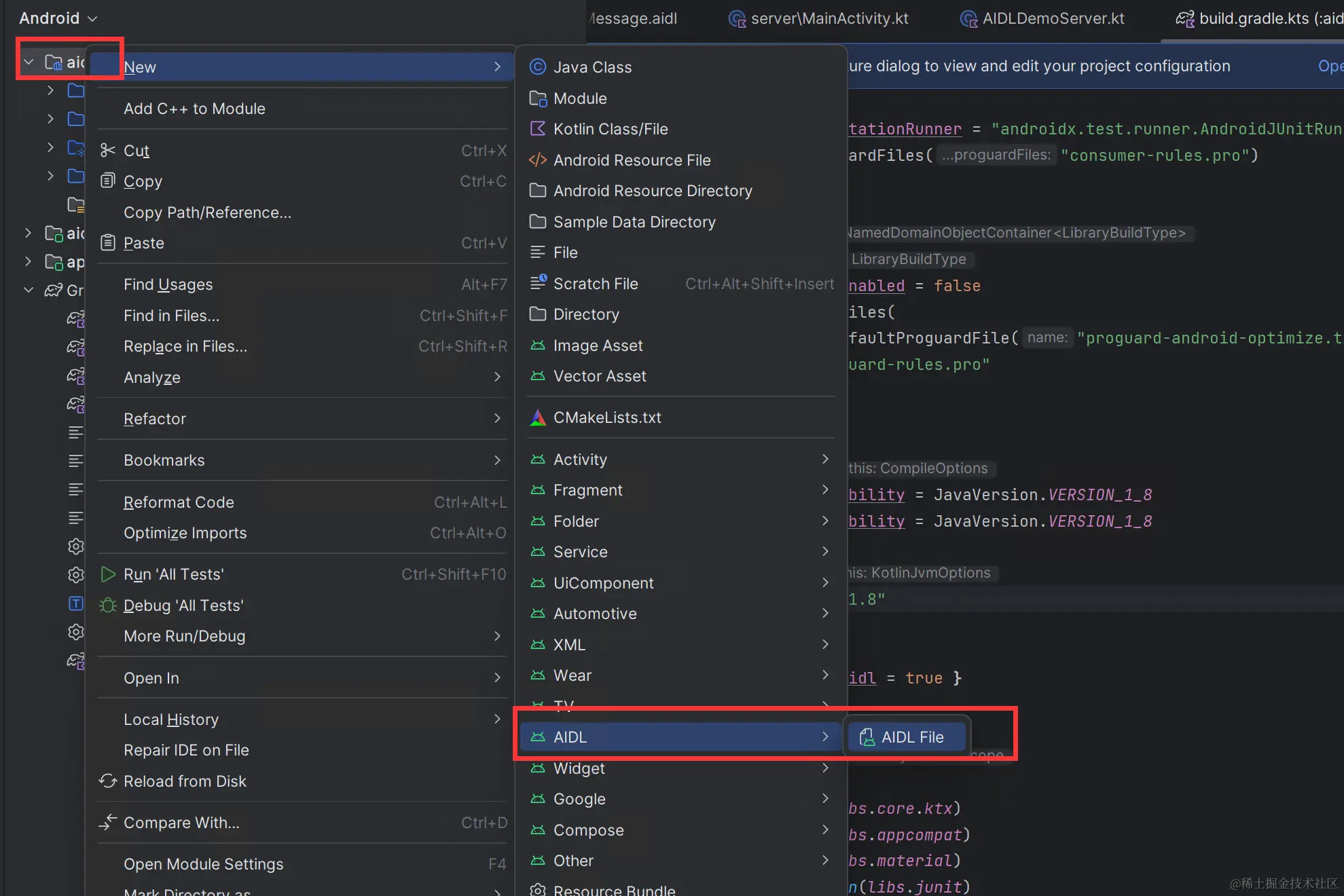
Task: Click the Java Class icon
Action: point(538,67)
